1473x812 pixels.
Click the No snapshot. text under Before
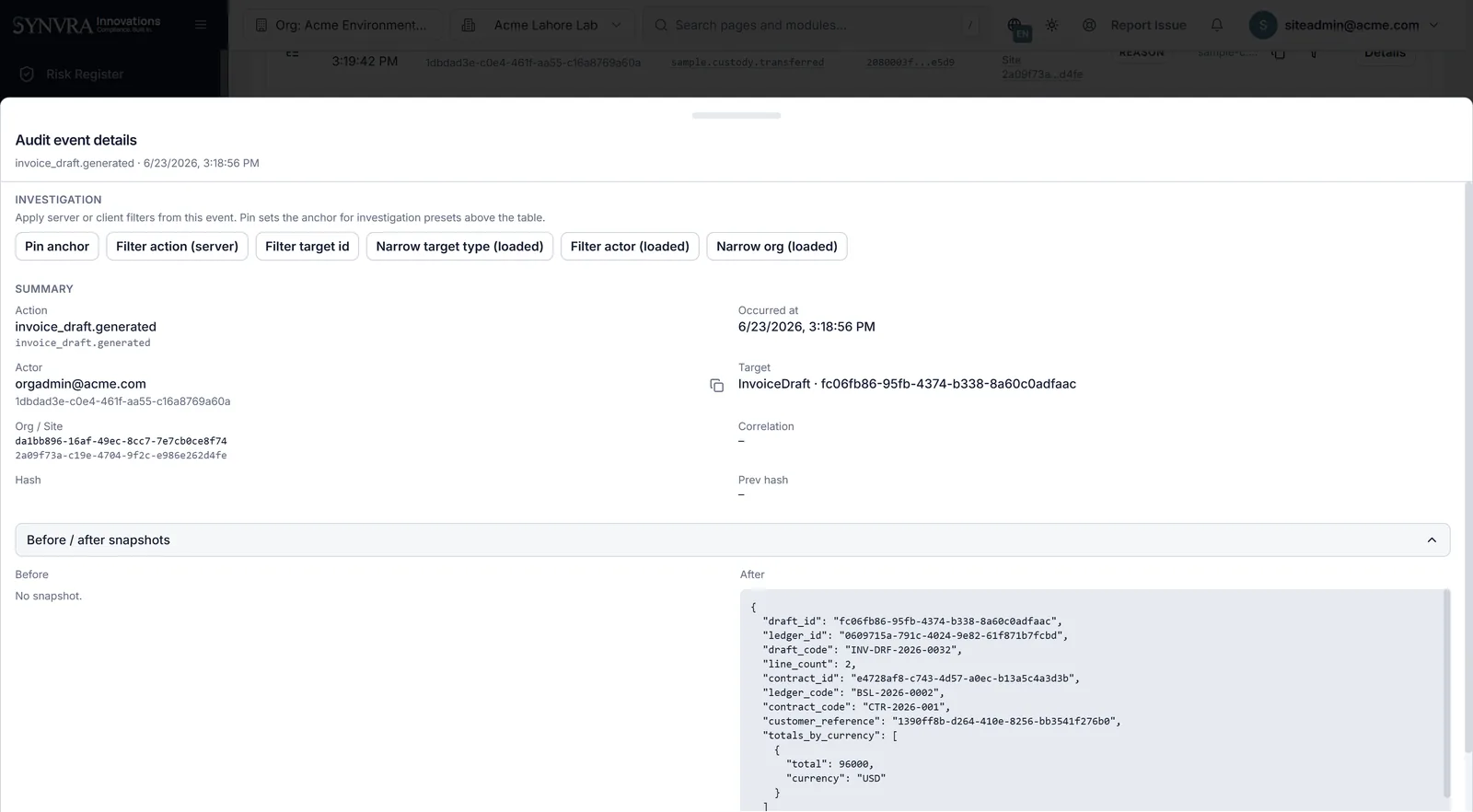point(49,597)
